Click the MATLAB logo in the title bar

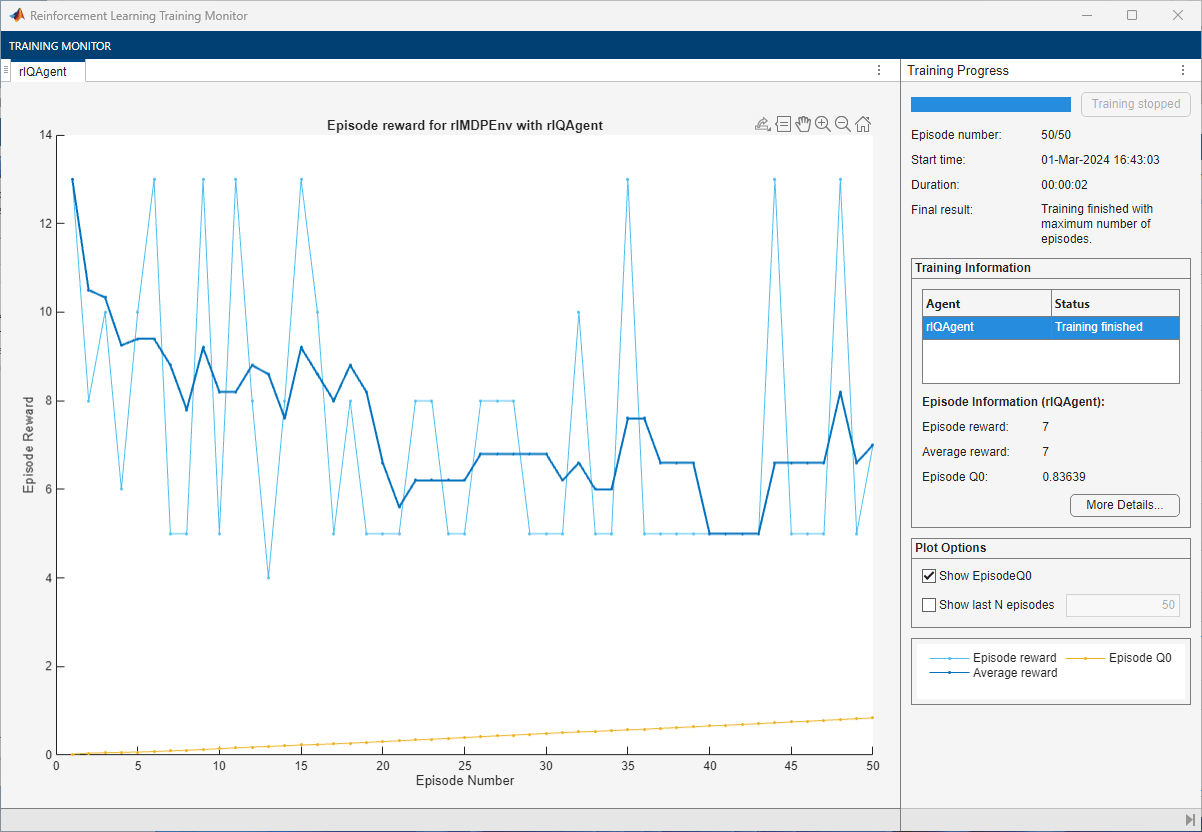[17, 16]
